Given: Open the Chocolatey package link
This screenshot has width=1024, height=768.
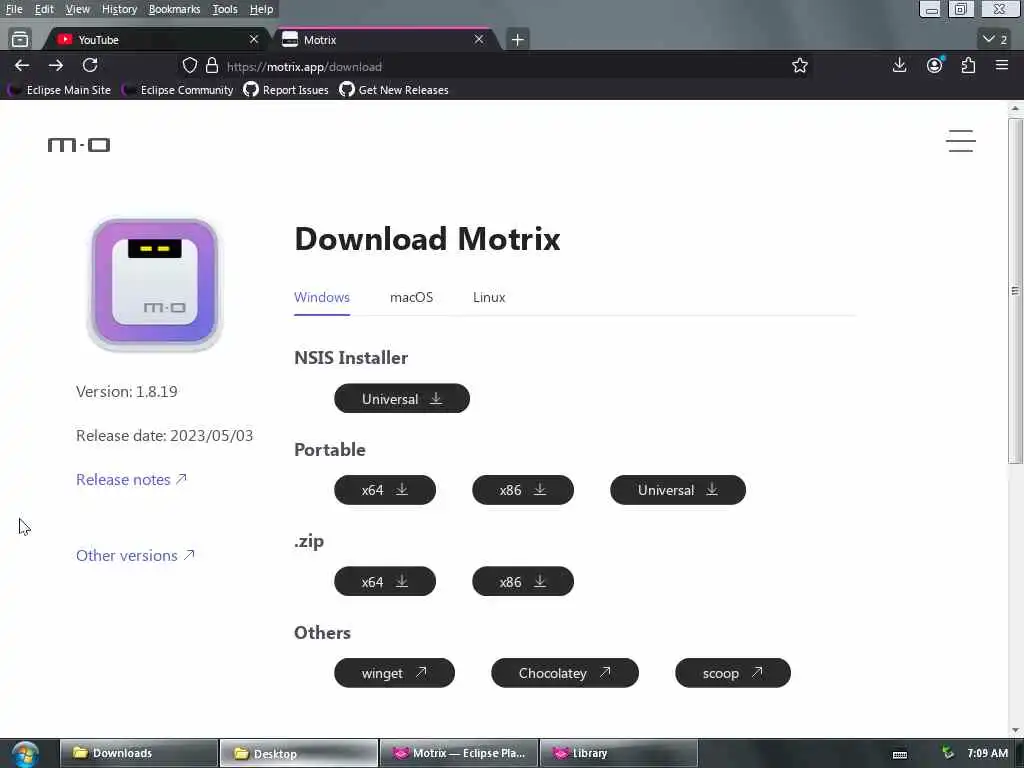Looking at the screenshot, I should [x=565, y=673].
